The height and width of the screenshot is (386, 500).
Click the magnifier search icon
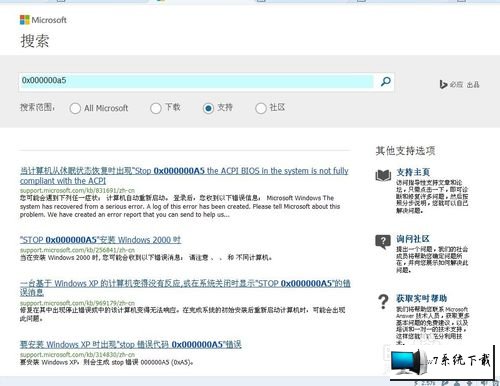(386, 81)
